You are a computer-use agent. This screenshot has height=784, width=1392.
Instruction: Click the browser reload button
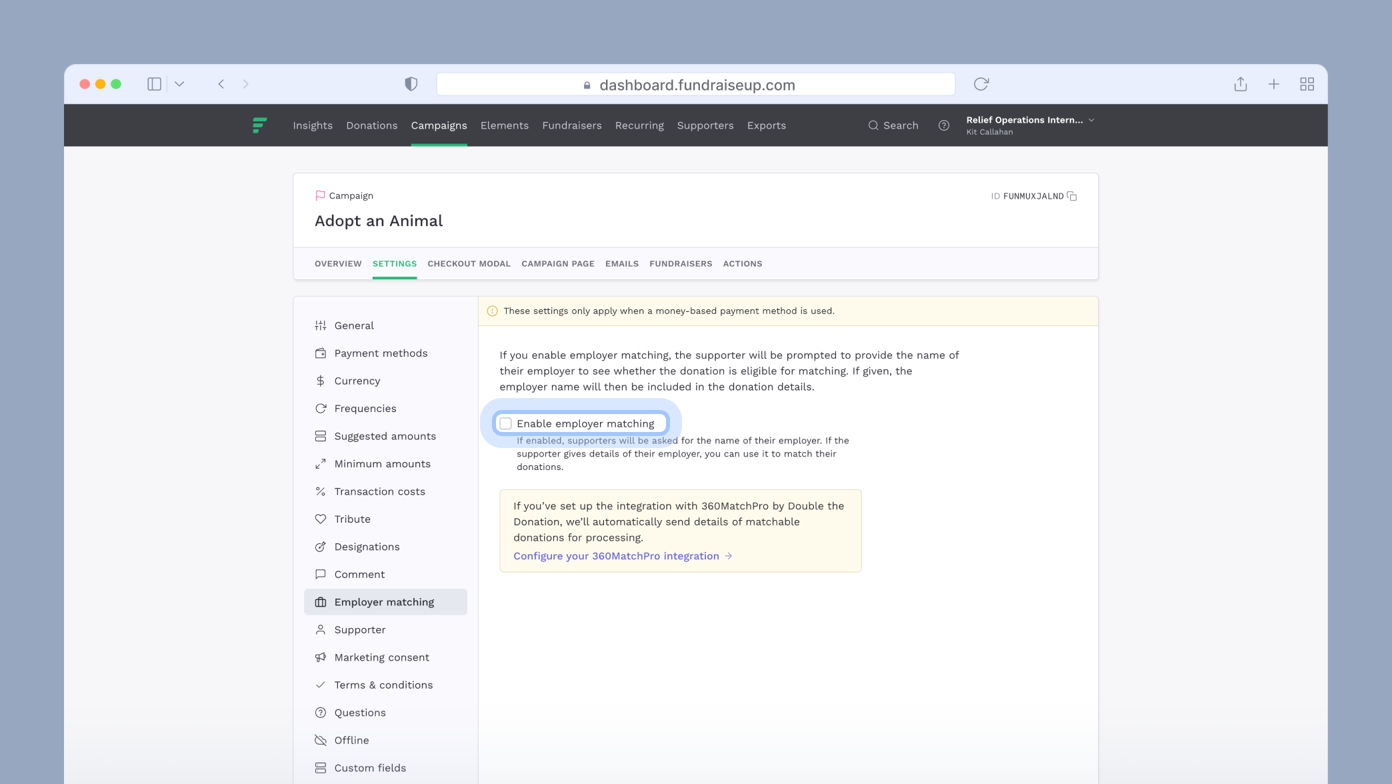tap(980, 84)
